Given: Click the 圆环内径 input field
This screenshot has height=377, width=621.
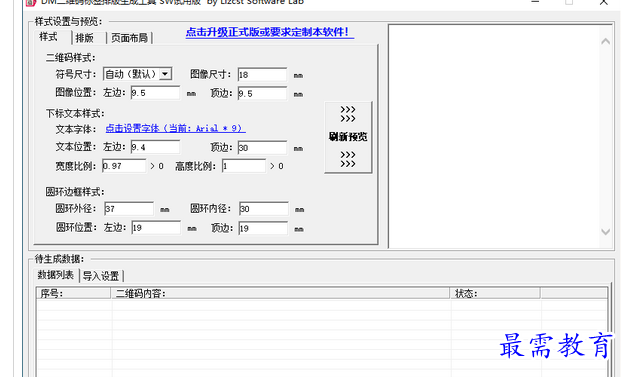Looking at the screenshot, I should click(264, 209).
